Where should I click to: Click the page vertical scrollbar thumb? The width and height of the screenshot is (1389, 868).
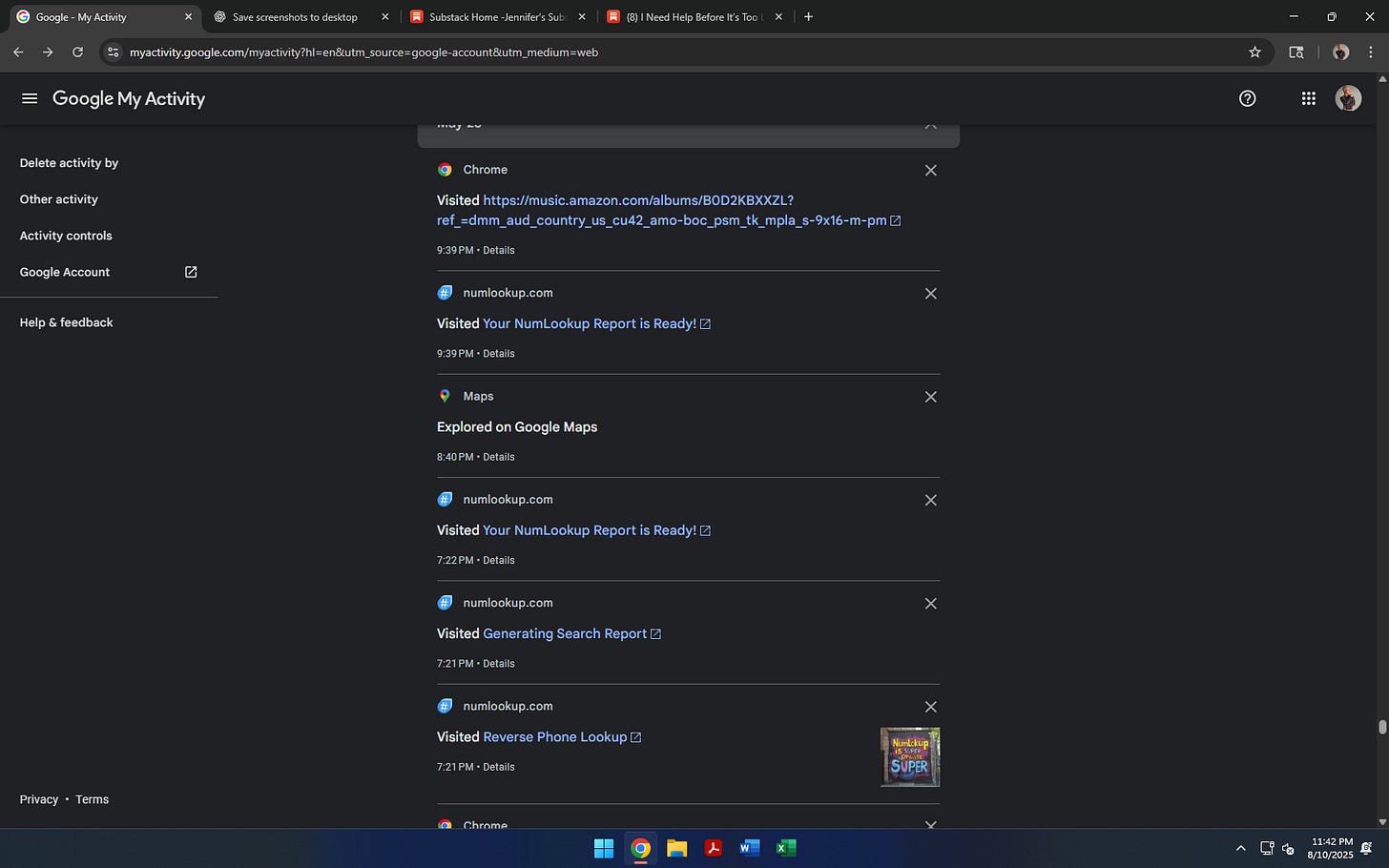click(1381, 727)
